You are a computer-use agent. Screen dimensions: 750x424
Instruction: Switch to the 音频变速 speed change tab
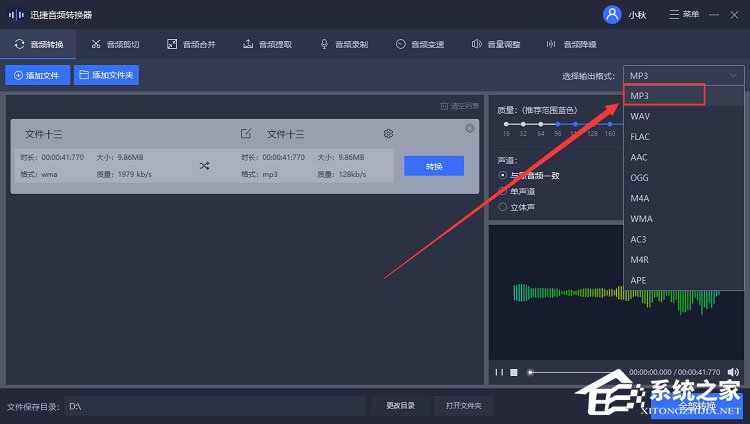click(419, 45)
